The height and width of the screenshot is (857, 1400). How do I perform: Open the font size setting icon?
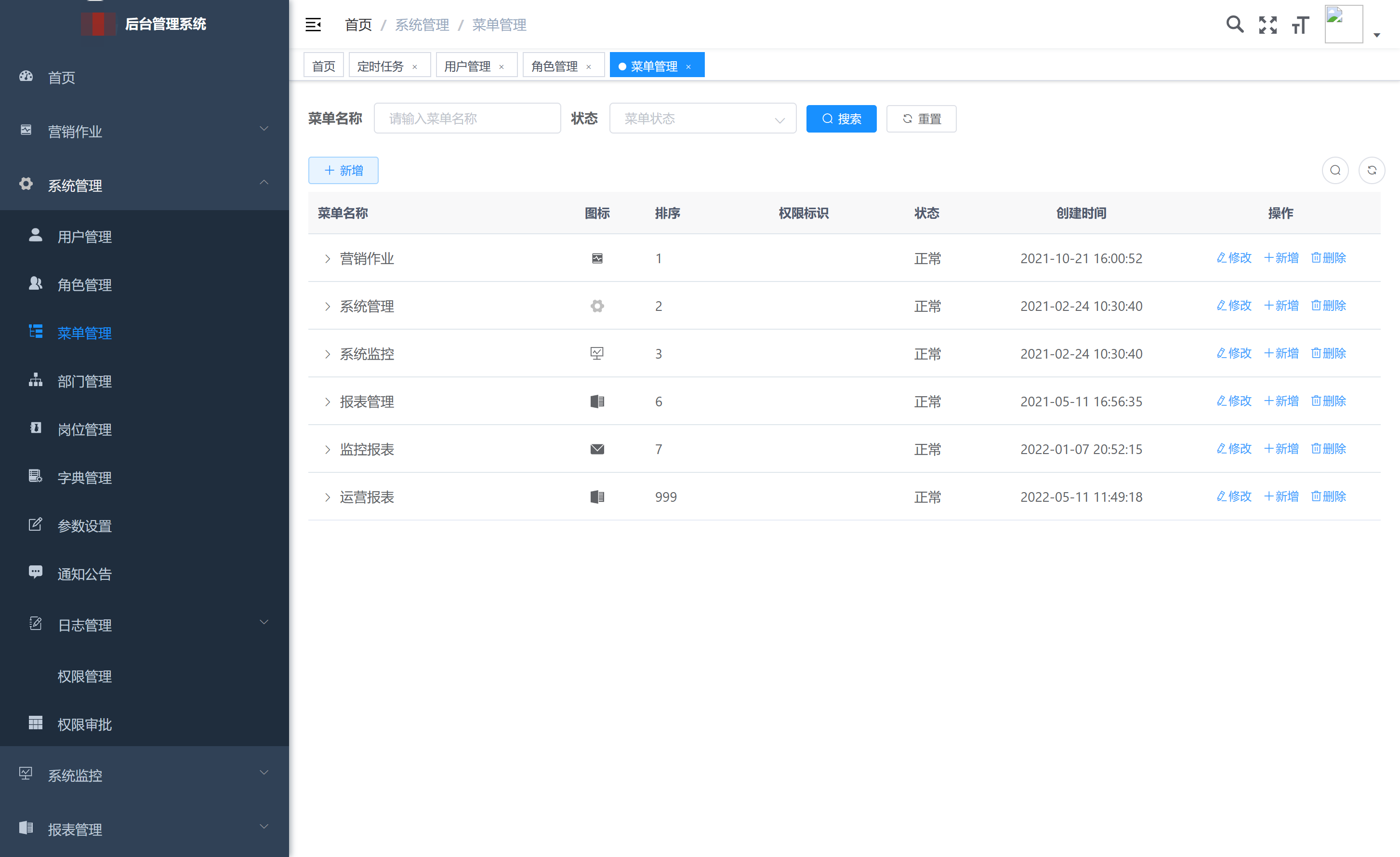(x=1300, y=25)
